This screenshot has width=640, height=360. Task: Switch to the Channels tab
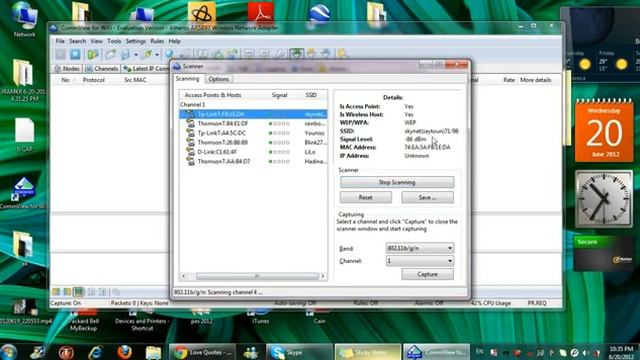101,69
